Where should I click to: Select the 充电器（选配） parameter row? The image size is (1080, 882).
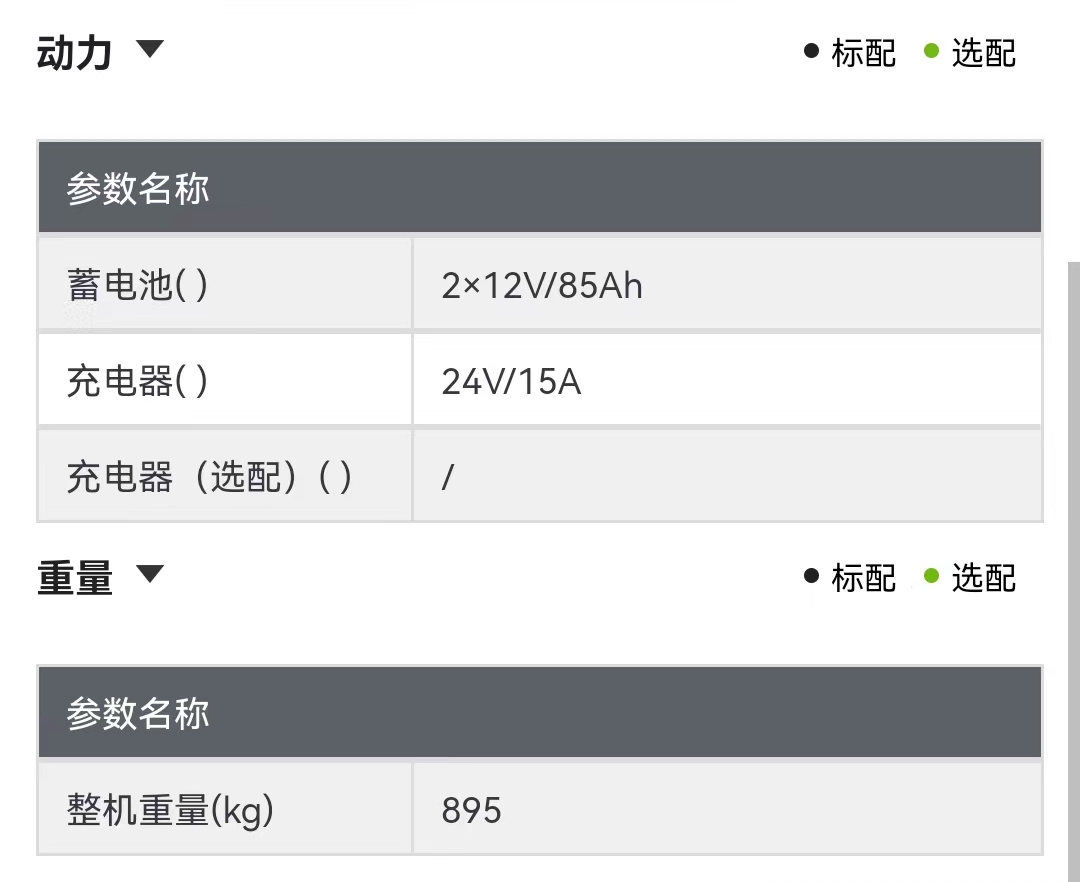pos(540,475)
